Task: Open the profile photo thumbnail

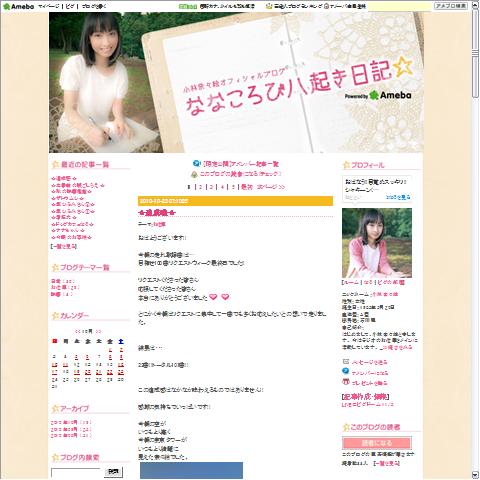Action: click(377, 243)
